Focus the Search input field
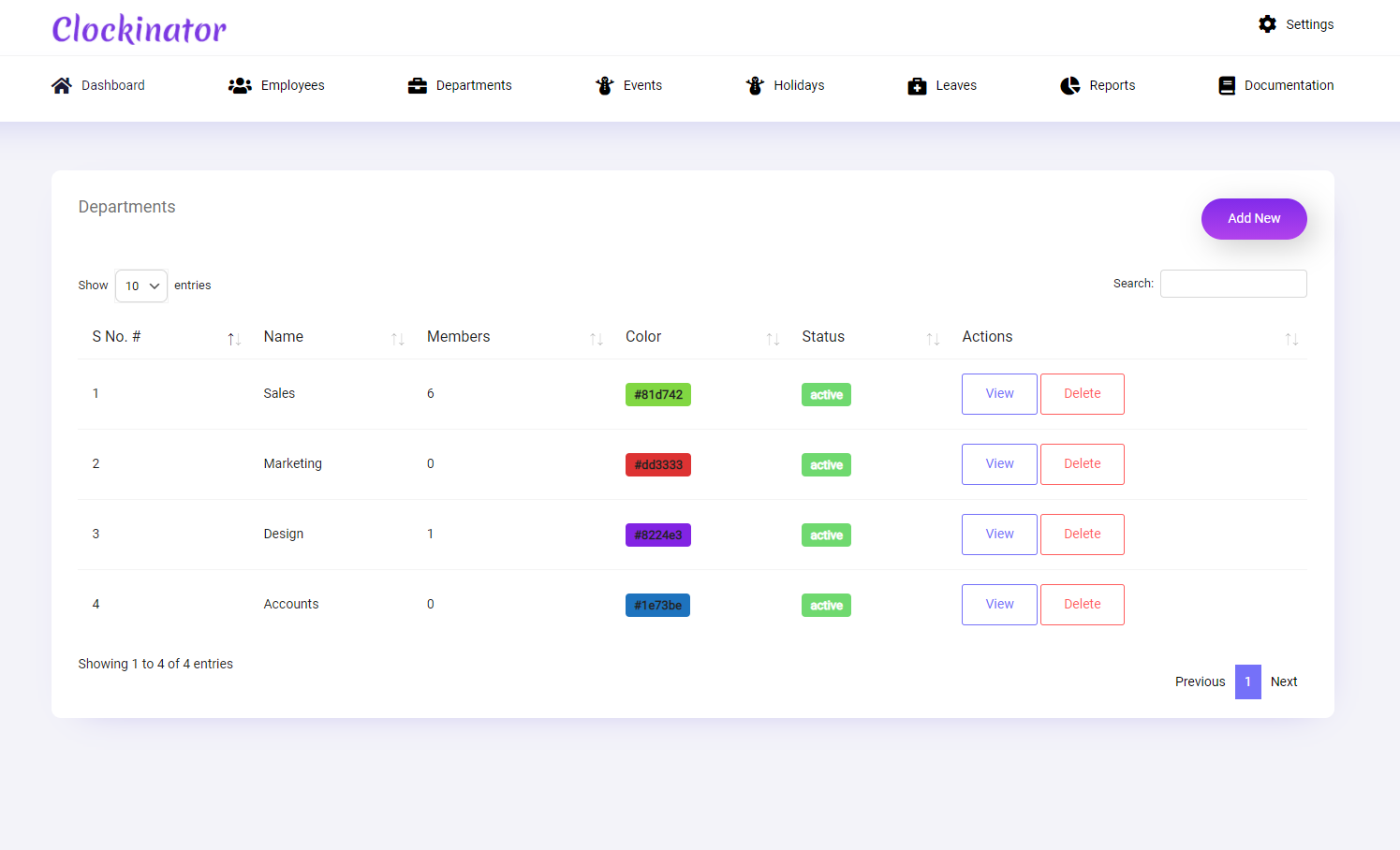Image resolution: width=1400 pixels, height=850 pixels. [x=1233, y=284]
